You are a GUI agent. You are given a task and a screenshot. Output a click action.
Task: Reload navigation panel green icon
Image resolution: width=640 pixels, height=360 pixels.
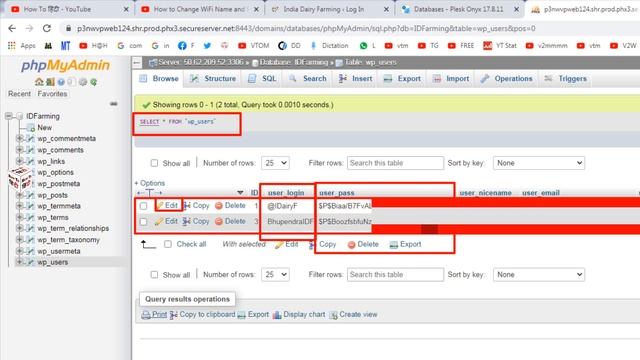point(93,82)
